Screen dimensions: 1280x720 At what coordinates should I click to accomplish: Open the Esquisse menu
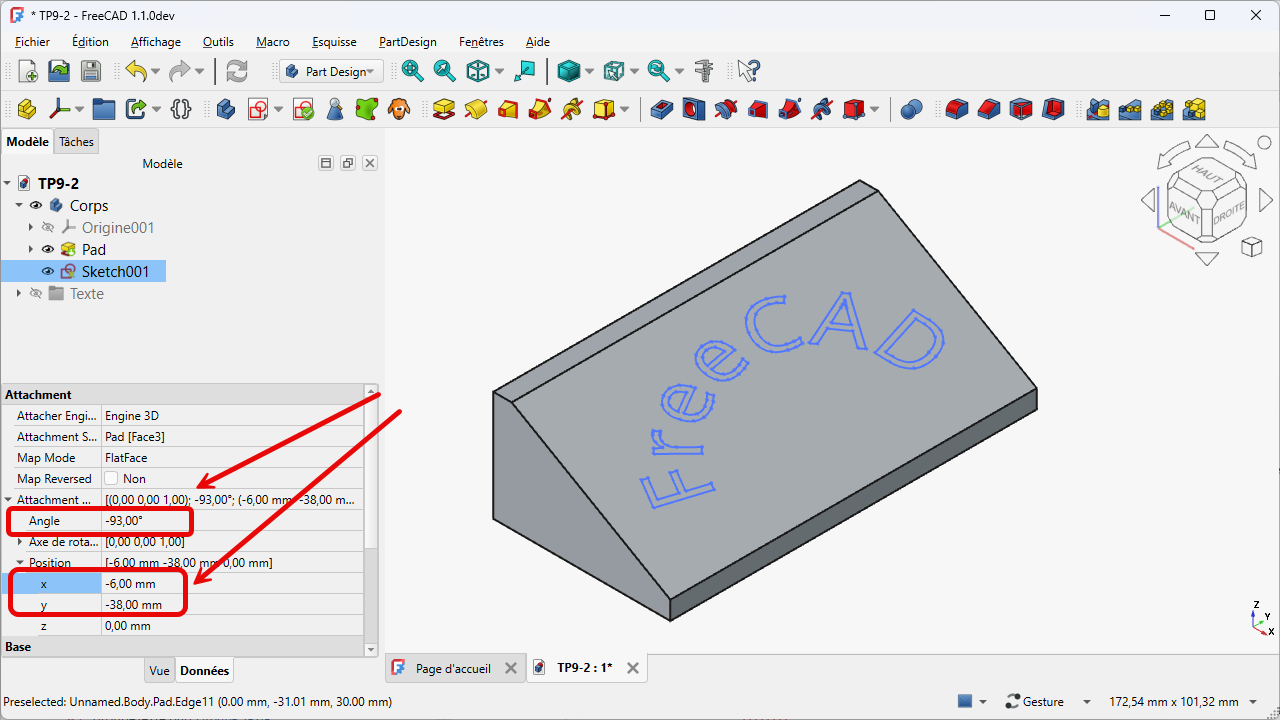point(334,42)
